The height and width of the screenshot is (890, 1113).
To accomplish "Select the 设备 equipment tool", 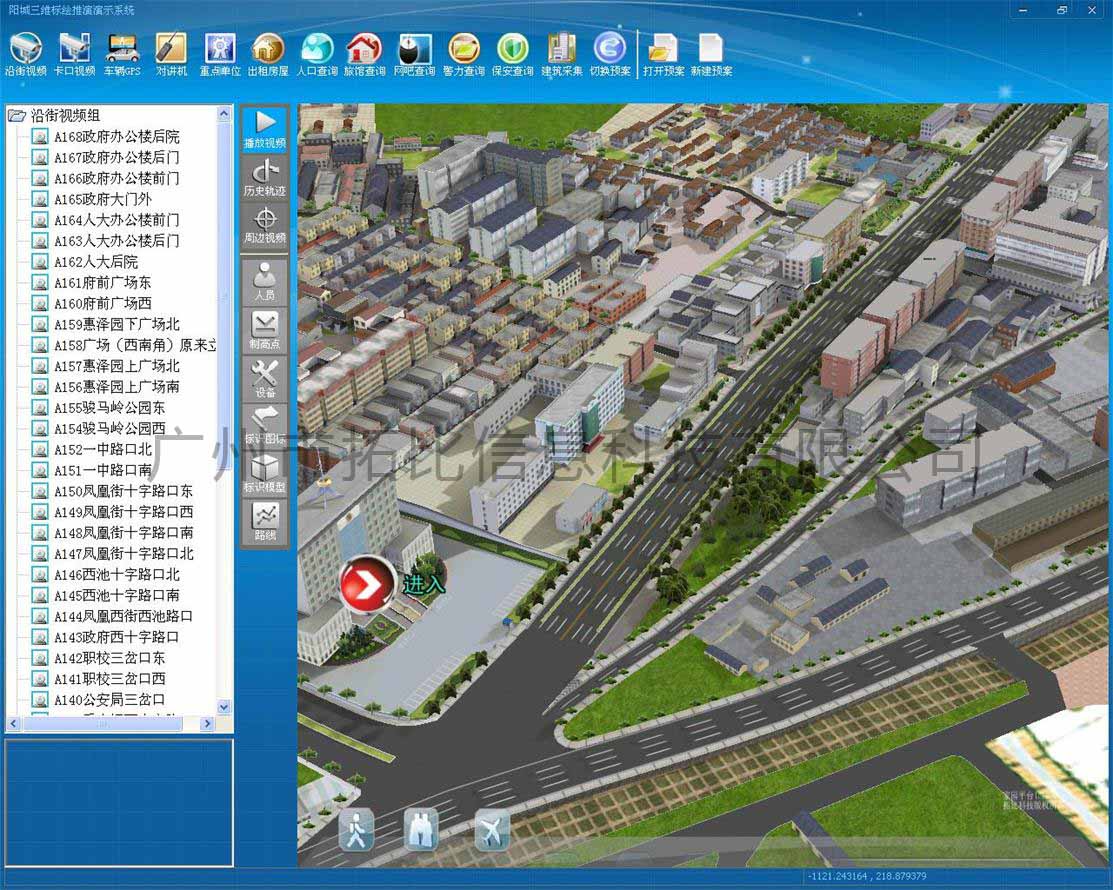I will point(265,378).
